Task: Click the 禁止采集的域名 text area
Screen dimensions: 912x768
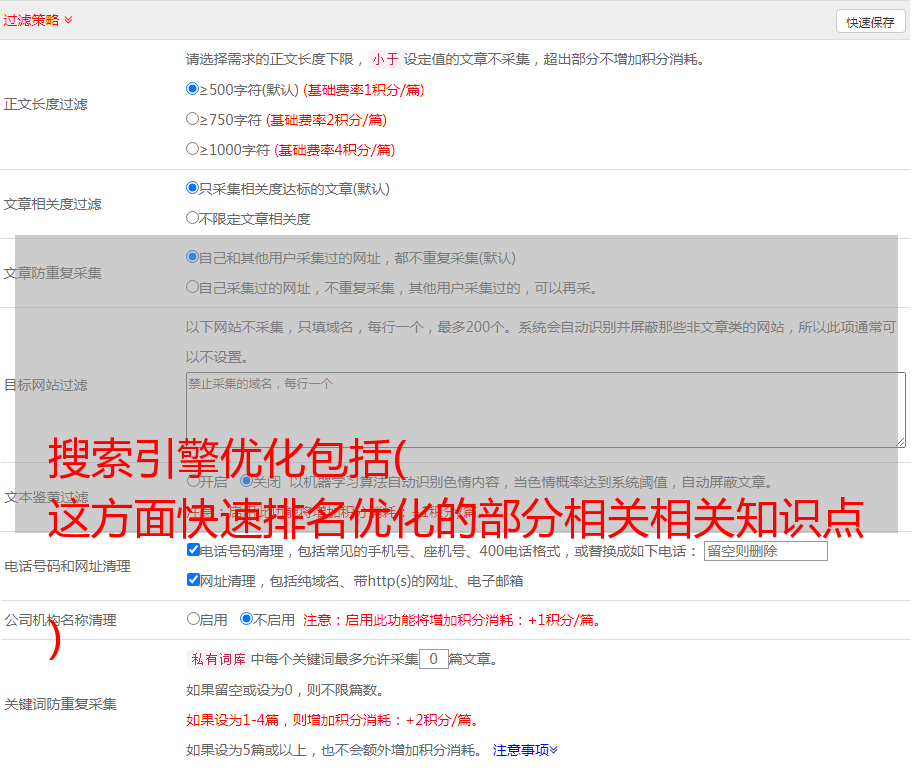Action: [545, 409]
